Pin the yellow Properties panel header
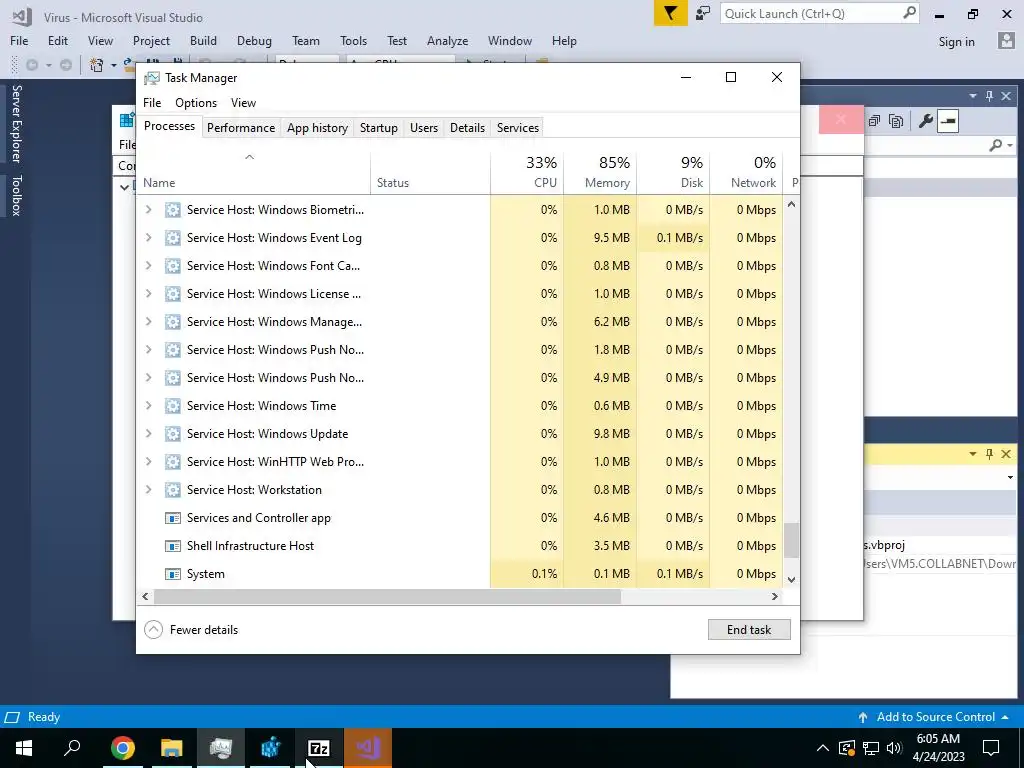1024x768 pixels. coord(989,454)
